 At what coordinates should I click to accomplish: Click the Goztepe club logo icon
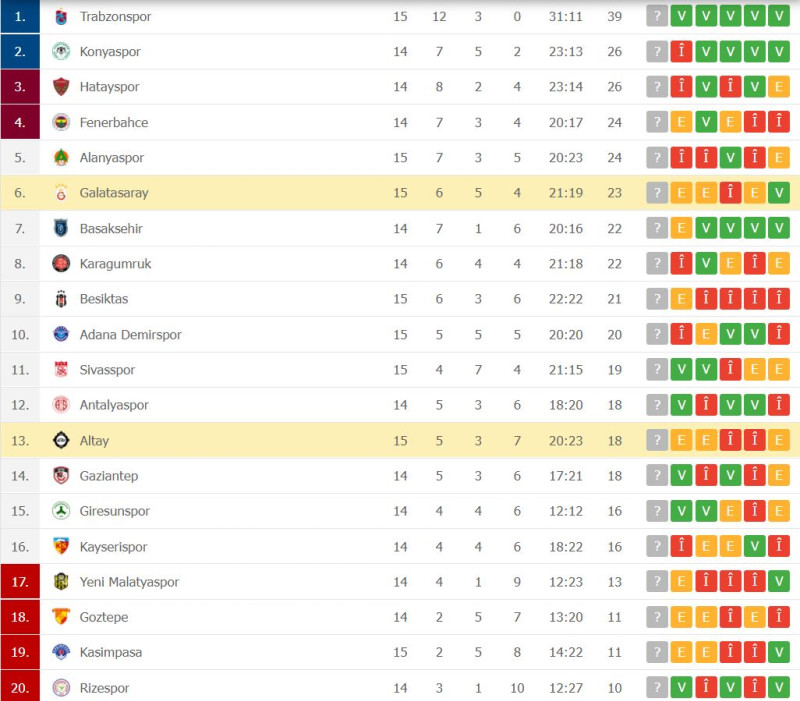(x=61, y=617)
